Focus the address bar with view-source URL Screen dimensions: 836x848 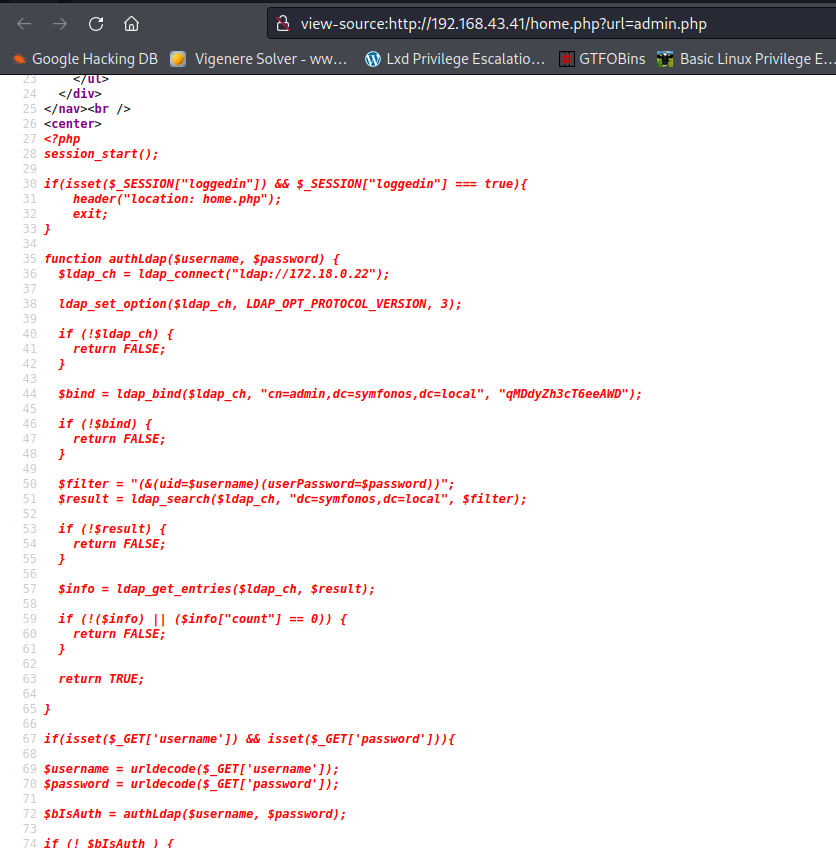[x=520, y=23]
